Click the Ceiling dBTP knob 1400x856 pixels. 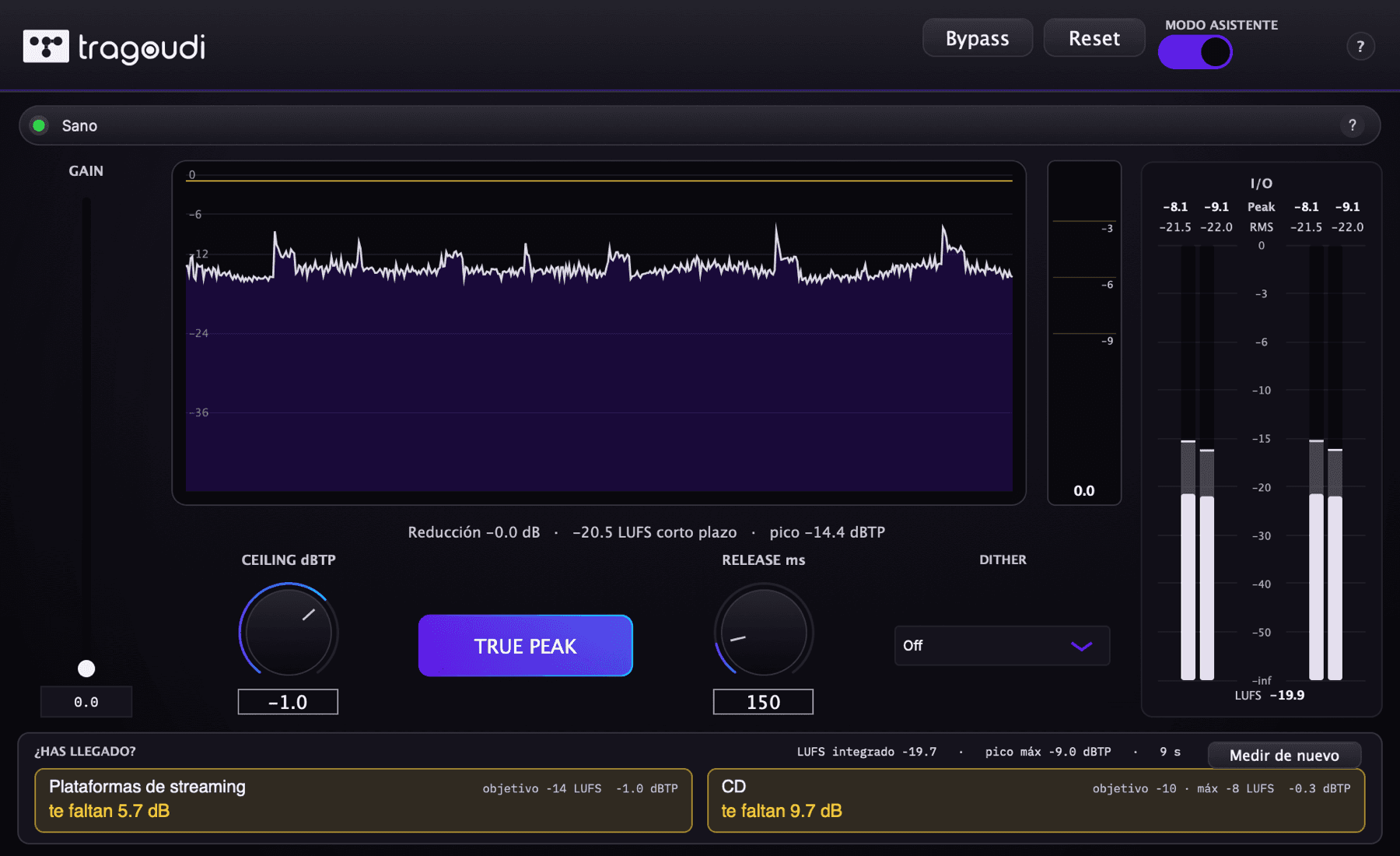(x=289, y=632)
